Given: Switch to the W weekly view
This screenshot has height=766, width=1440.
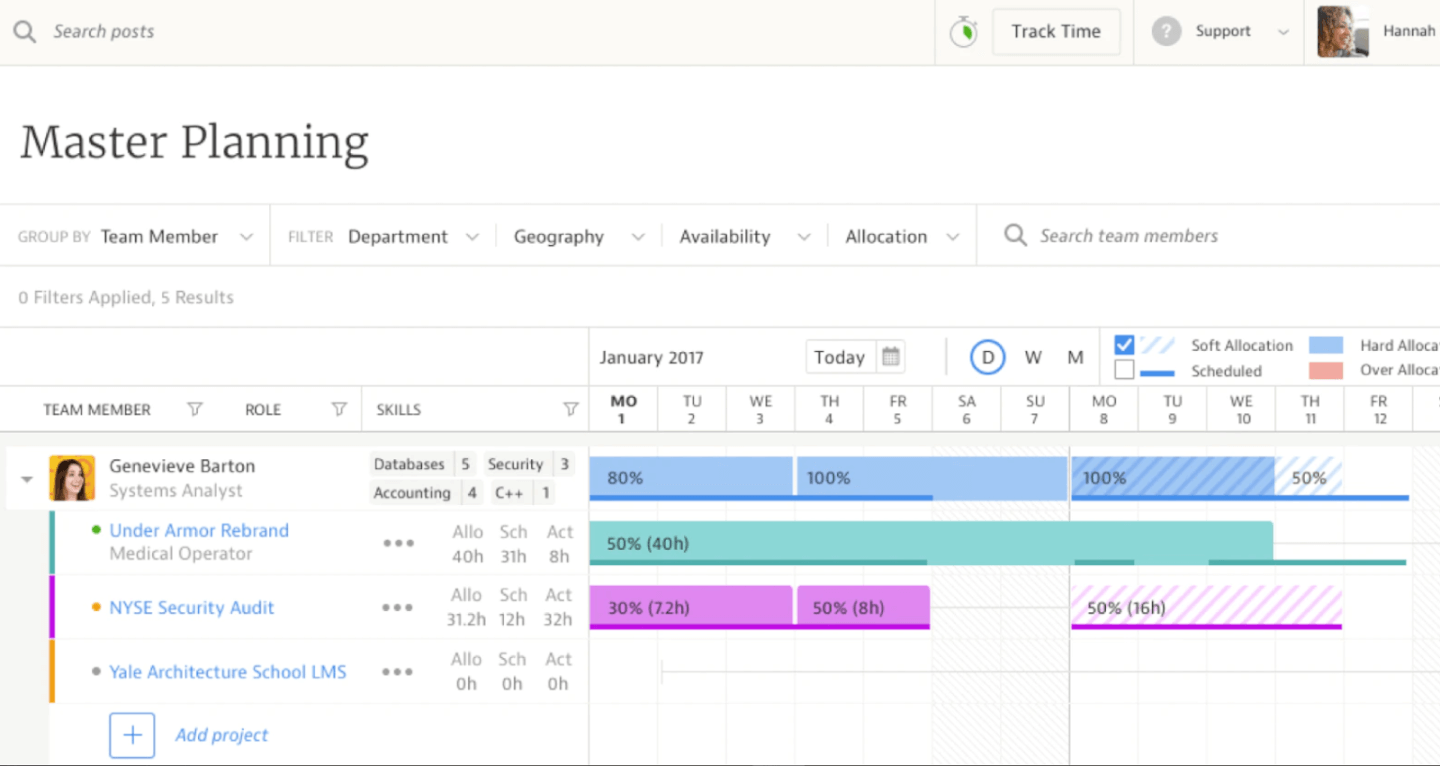Looking at the screenshot, I should tap(1033, 357).
